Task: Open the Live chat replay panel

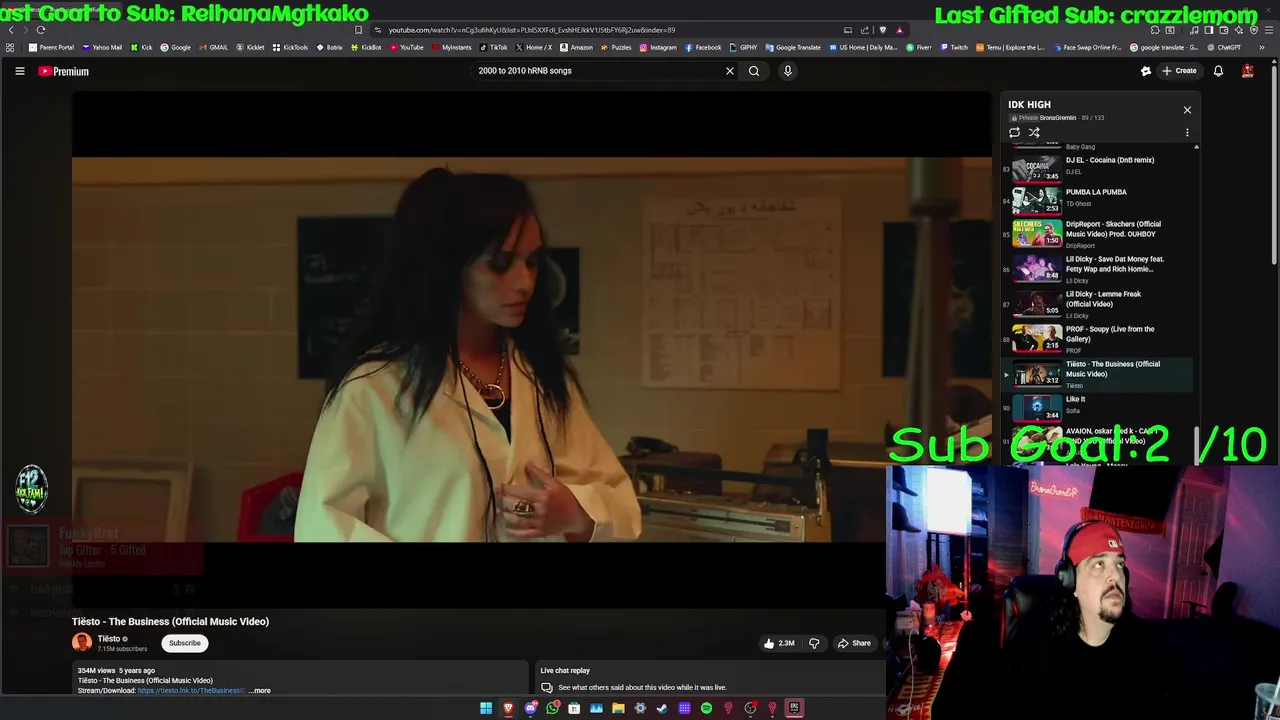Action: pyautogui.click(x=712, y=679)
